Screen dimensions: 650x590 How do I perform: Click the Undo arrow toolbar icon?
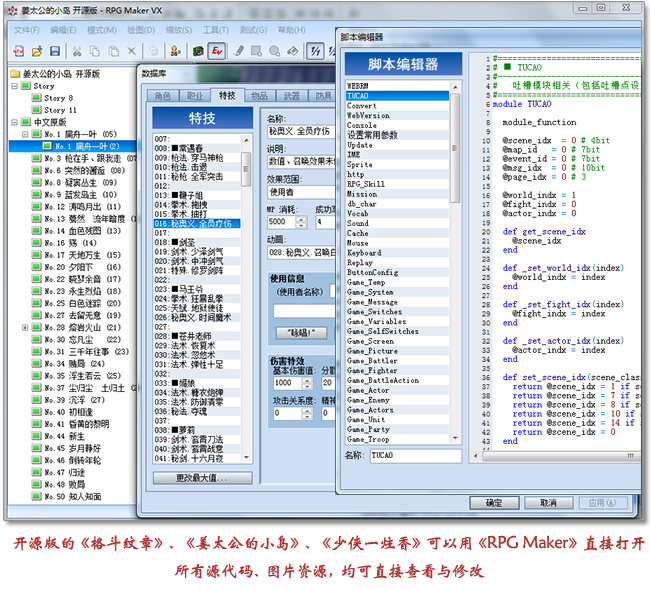click(x=154, y=51)
